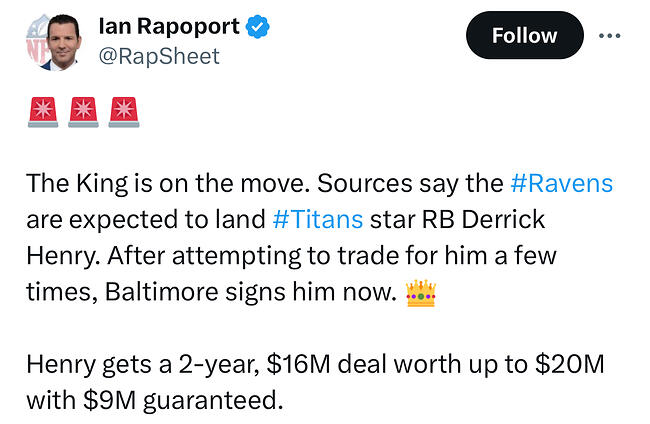Open the Ian Rapoport display name link
650x424 pixels.
[168, 26]
